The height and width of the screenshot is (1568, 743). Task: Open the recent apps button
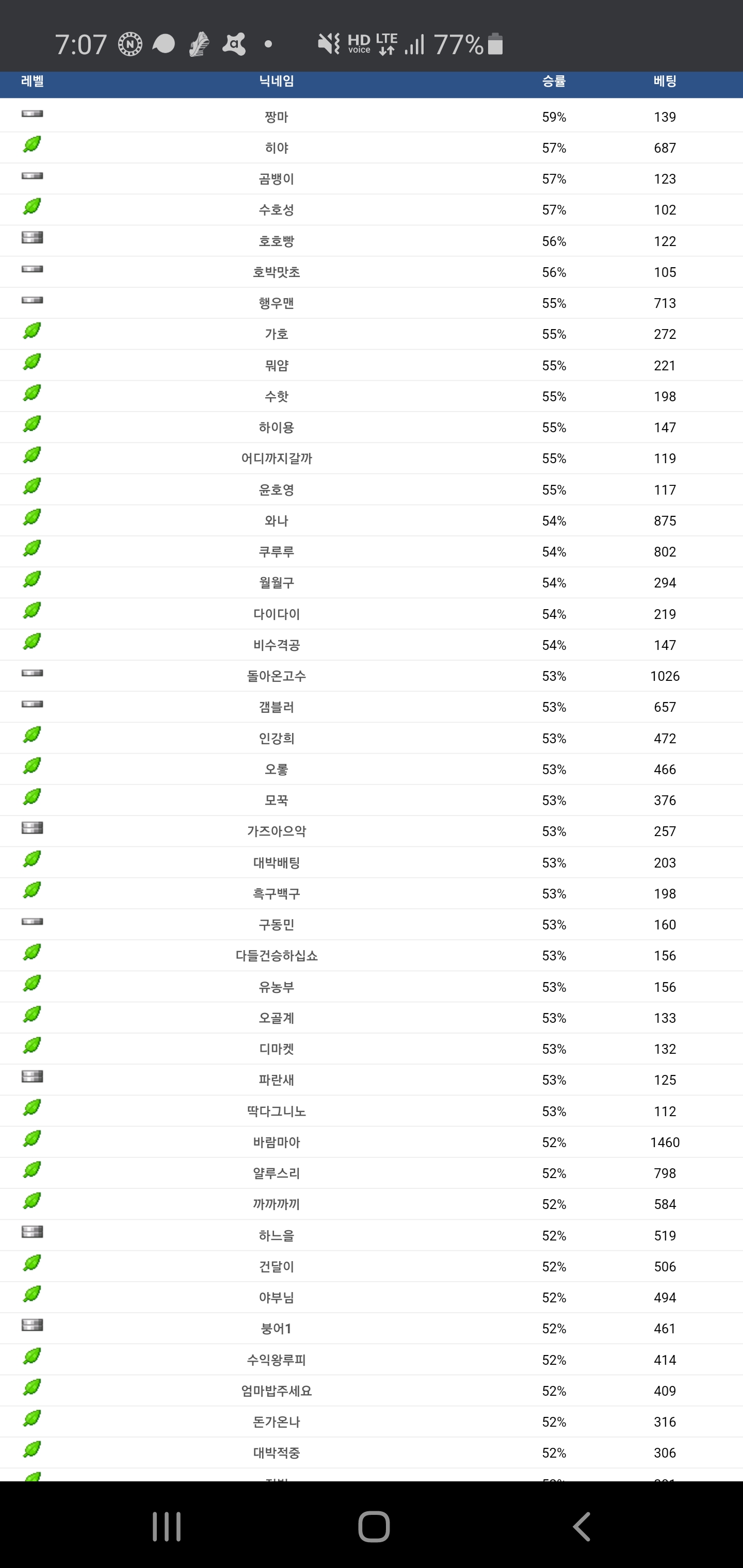tap(166, 1527)
